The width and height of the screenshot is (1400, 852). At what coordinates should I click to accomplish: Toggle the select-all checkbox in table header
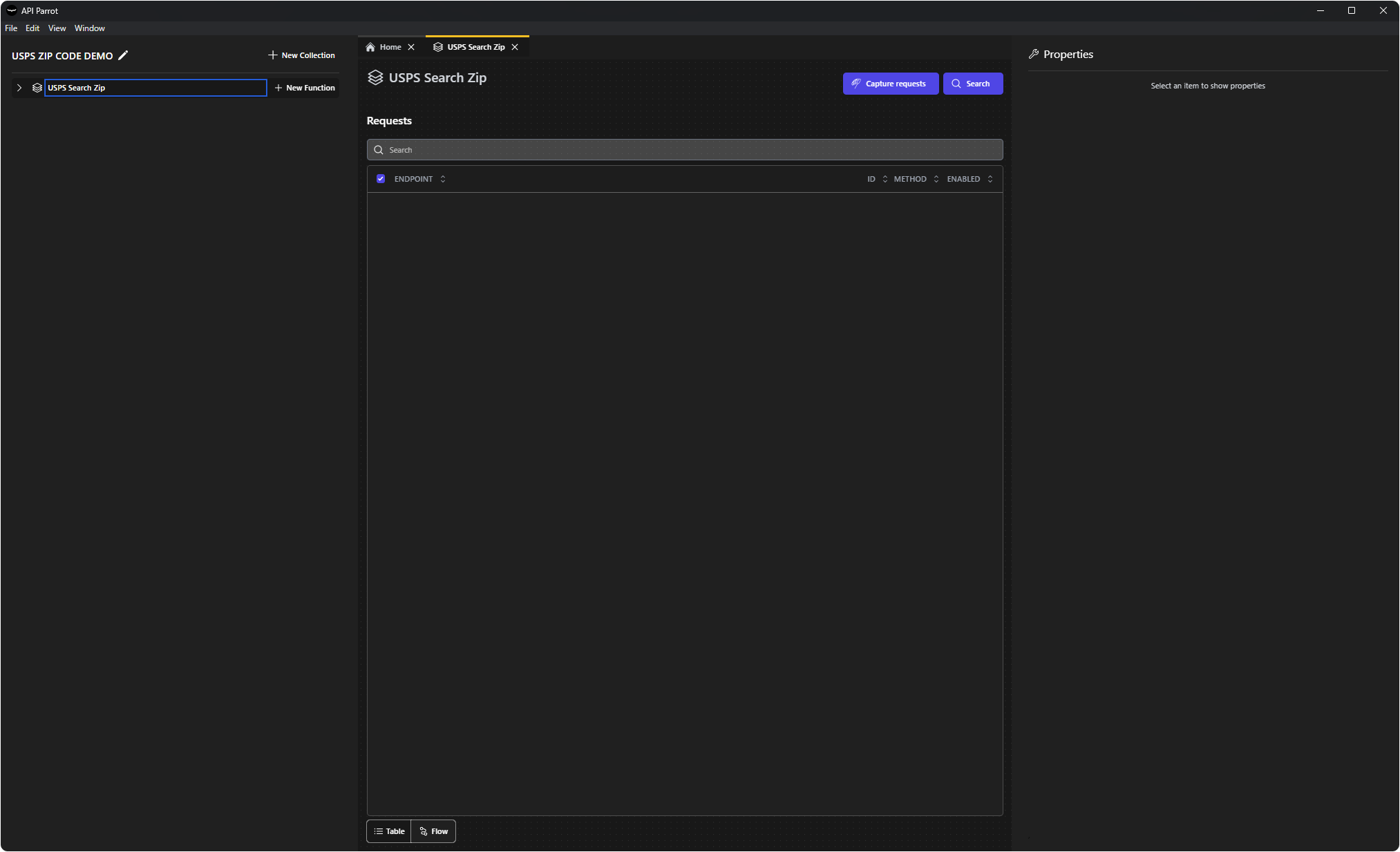tap(381, 179)
